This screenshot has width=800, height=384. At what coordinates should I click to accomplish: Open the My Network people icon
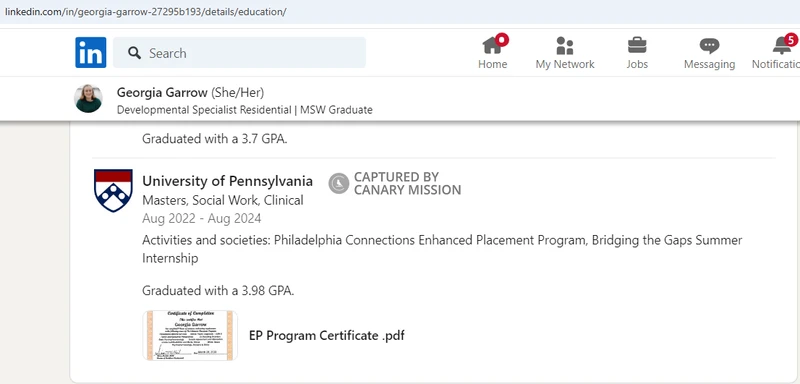(x=565, y=46)
